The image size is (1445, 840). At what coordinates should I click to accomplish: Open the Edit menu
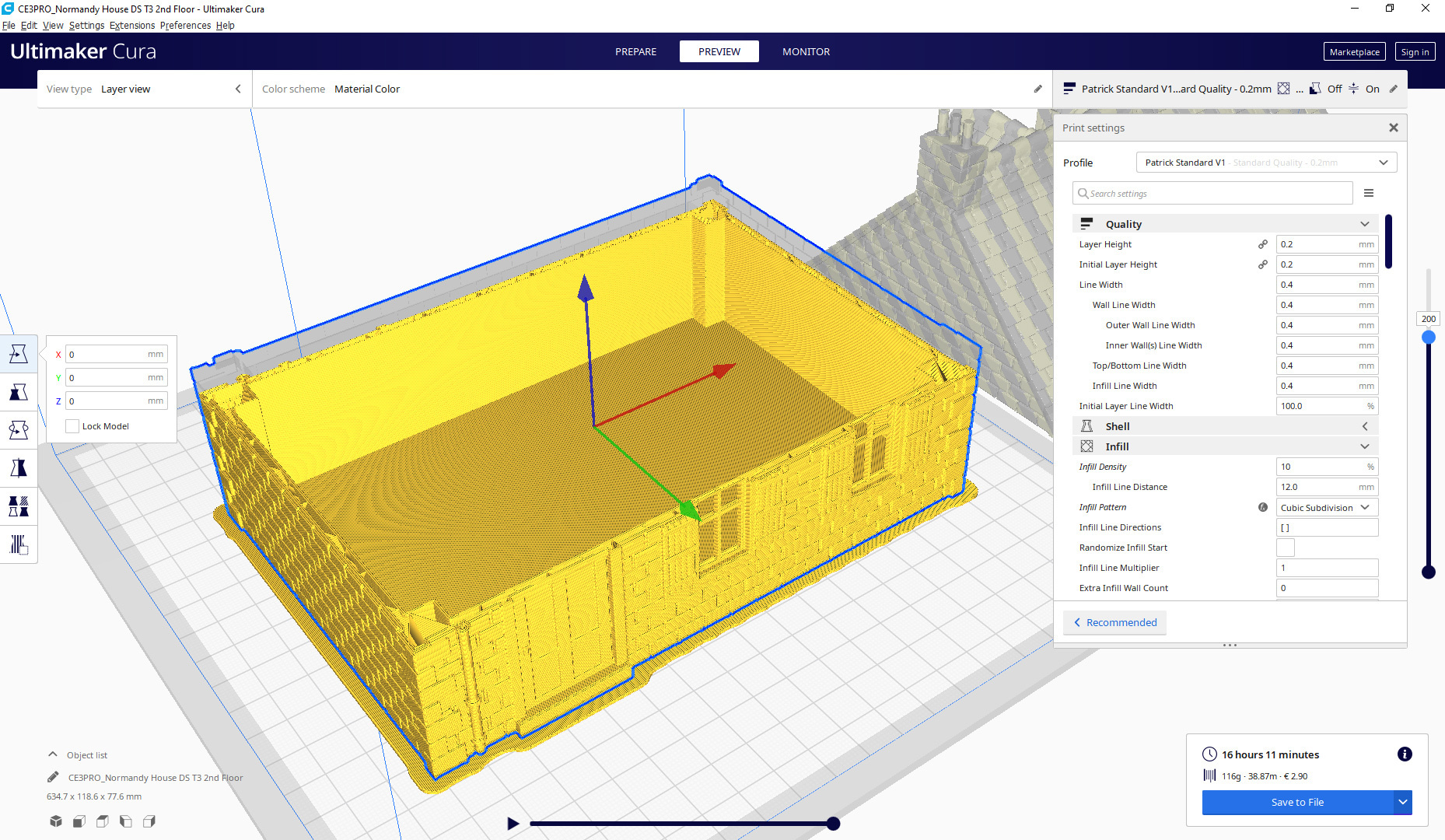pyautogui.click(x=29, y=26)
